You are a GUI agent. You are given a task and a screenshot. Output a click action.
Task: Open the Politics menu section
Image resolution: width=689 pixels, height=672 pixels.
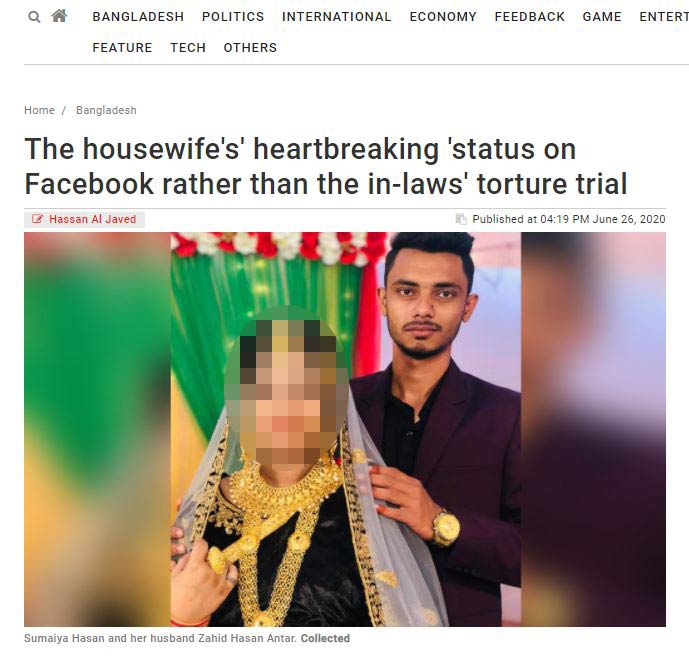click(233, 17)
